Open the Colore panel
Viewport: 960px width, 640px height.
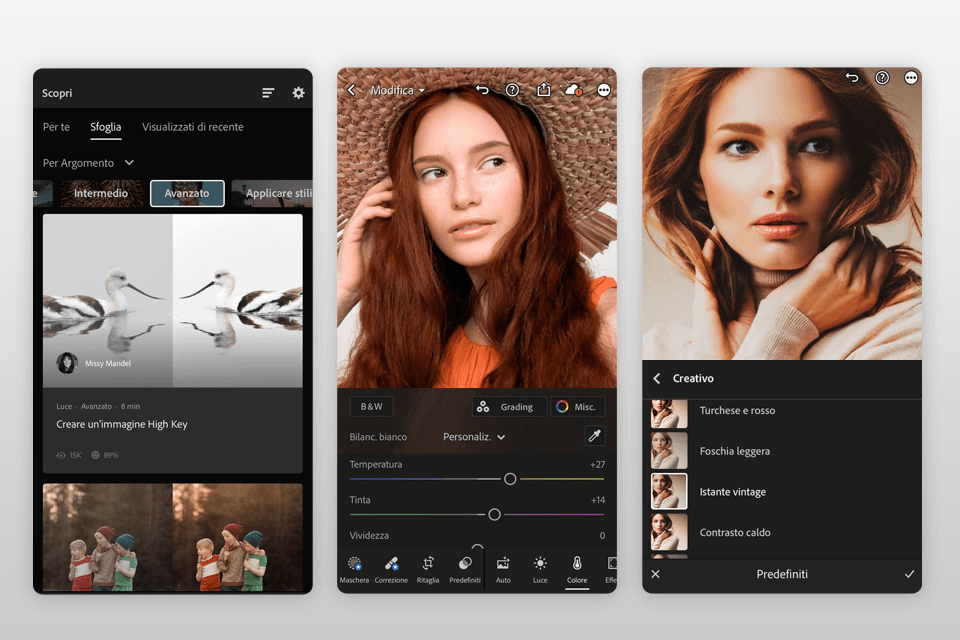click(577, 570)
